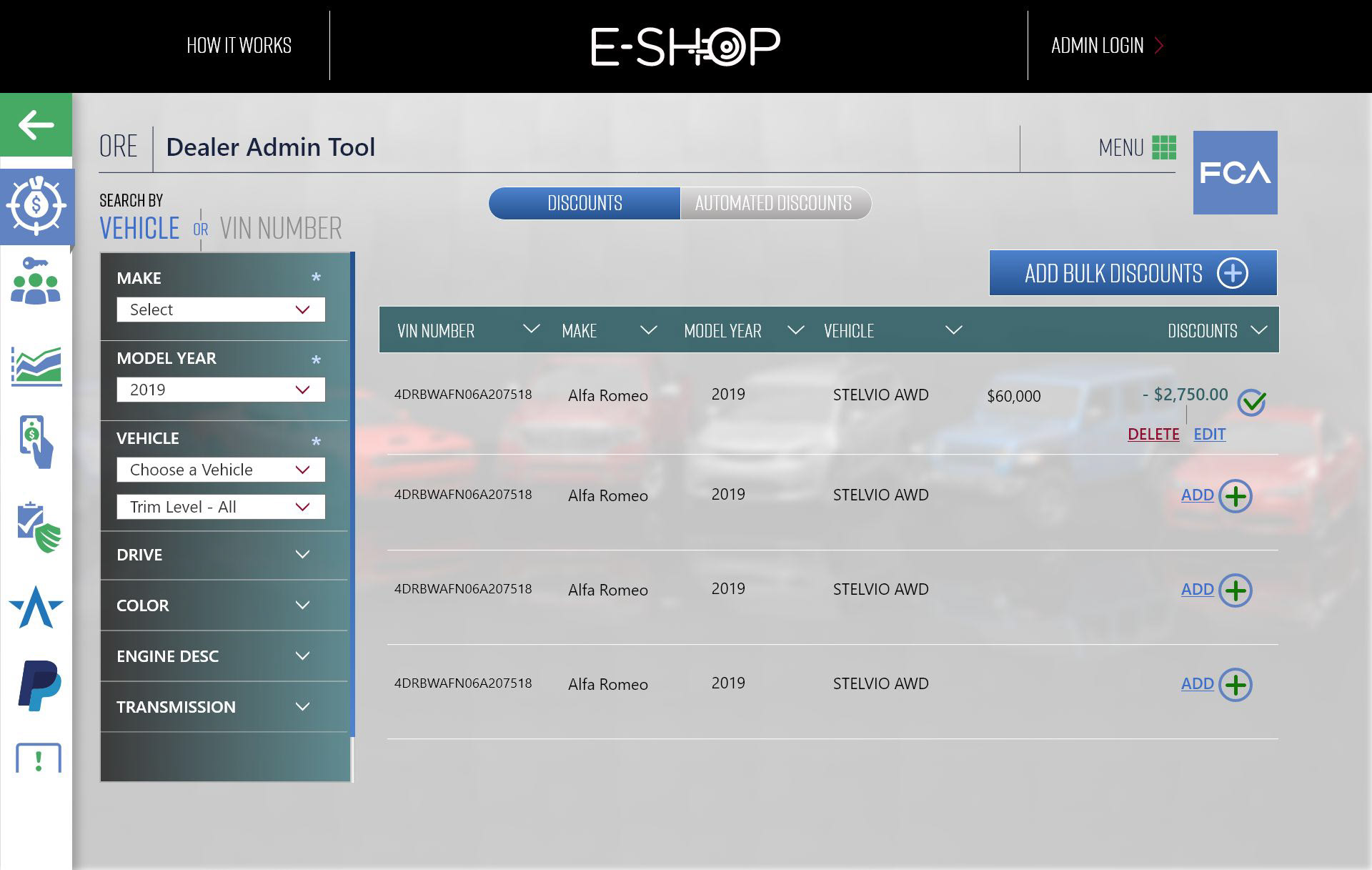Open the MENU label
This screenshot has width=1372, height=870.
tap(1121, 148)
